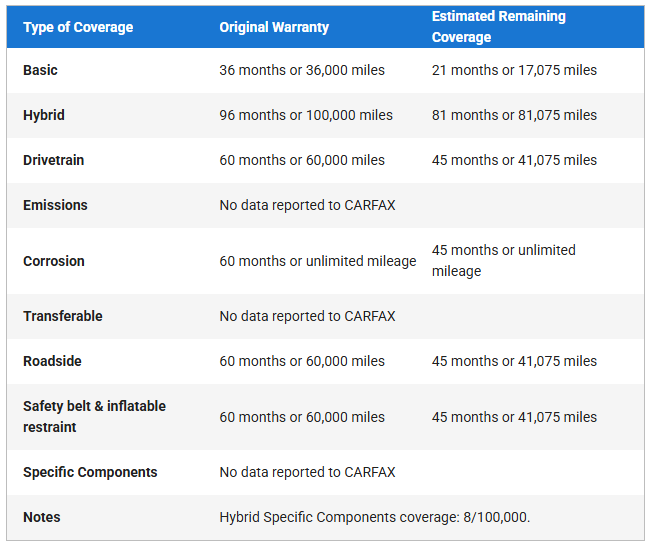The image size is (653, 549).
Task: Click Hybrid's 81 months or 81,075 miles
Action: click(x=514, y=115)
